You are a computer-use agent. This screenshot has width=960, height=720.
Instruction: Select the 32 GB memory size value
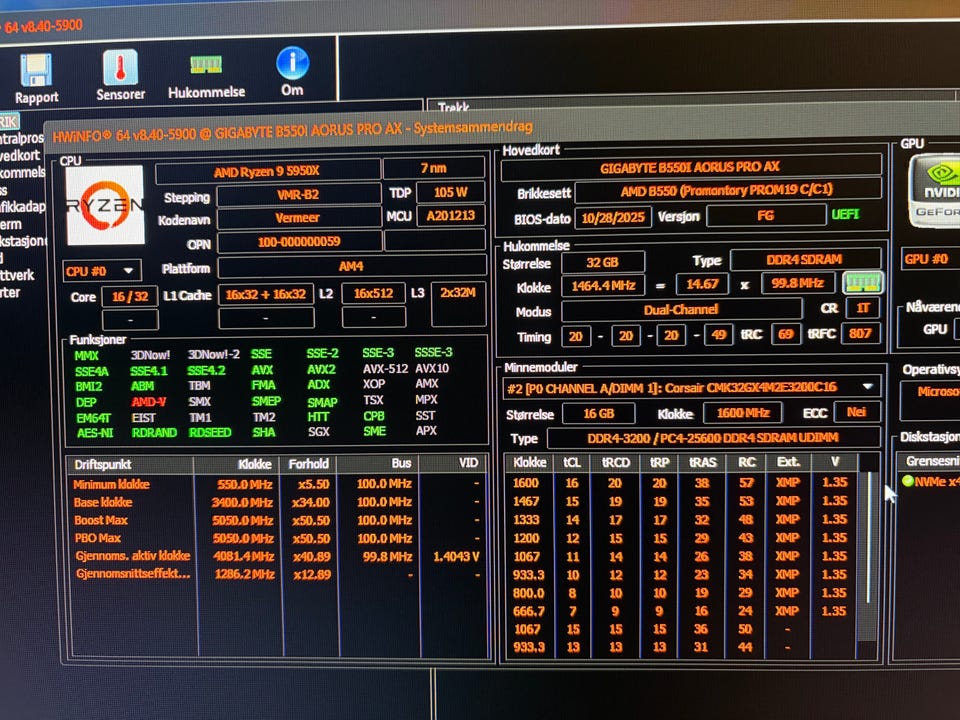tap(602, 262)
